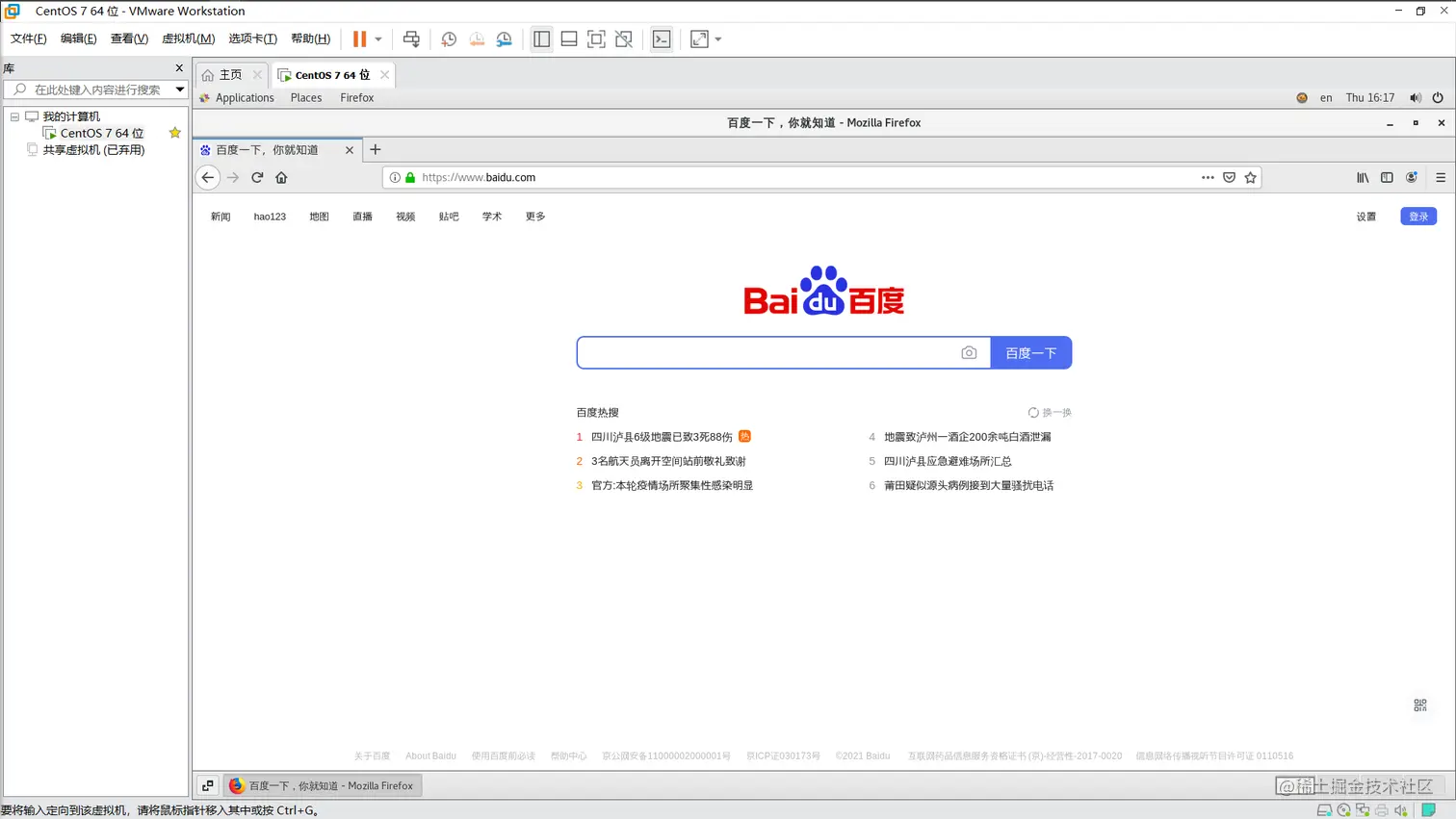1456x819 pixels.
Task: Click the GNOME volume speaker icon
Action: pos(1416,98)
